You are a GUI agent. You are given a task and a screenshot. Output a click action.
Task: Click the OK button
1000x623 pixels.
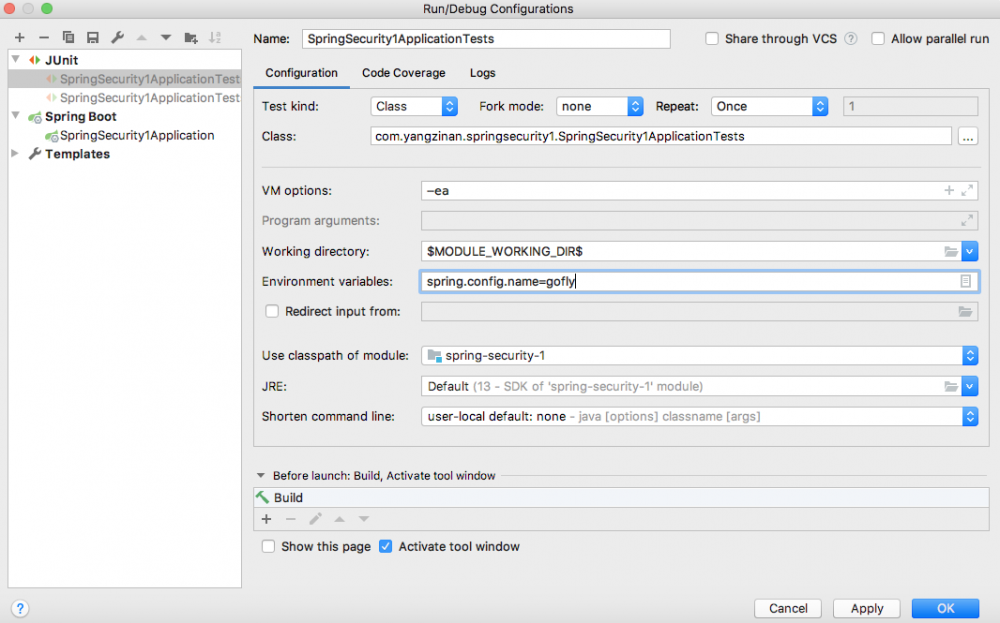pyautogui.click(x=944, y=608)
